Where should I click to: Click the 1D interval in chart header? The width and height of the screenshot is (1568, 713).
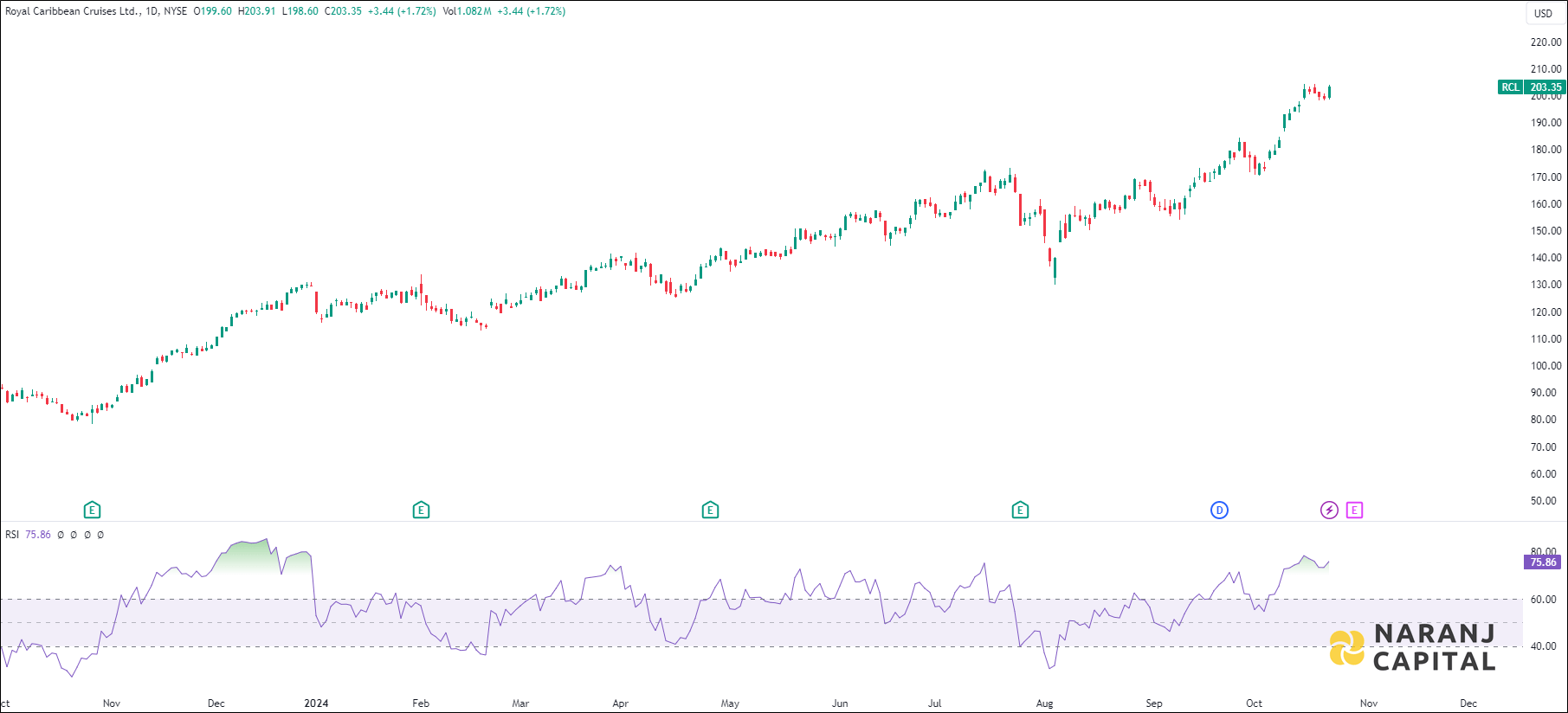click(152, 11)
